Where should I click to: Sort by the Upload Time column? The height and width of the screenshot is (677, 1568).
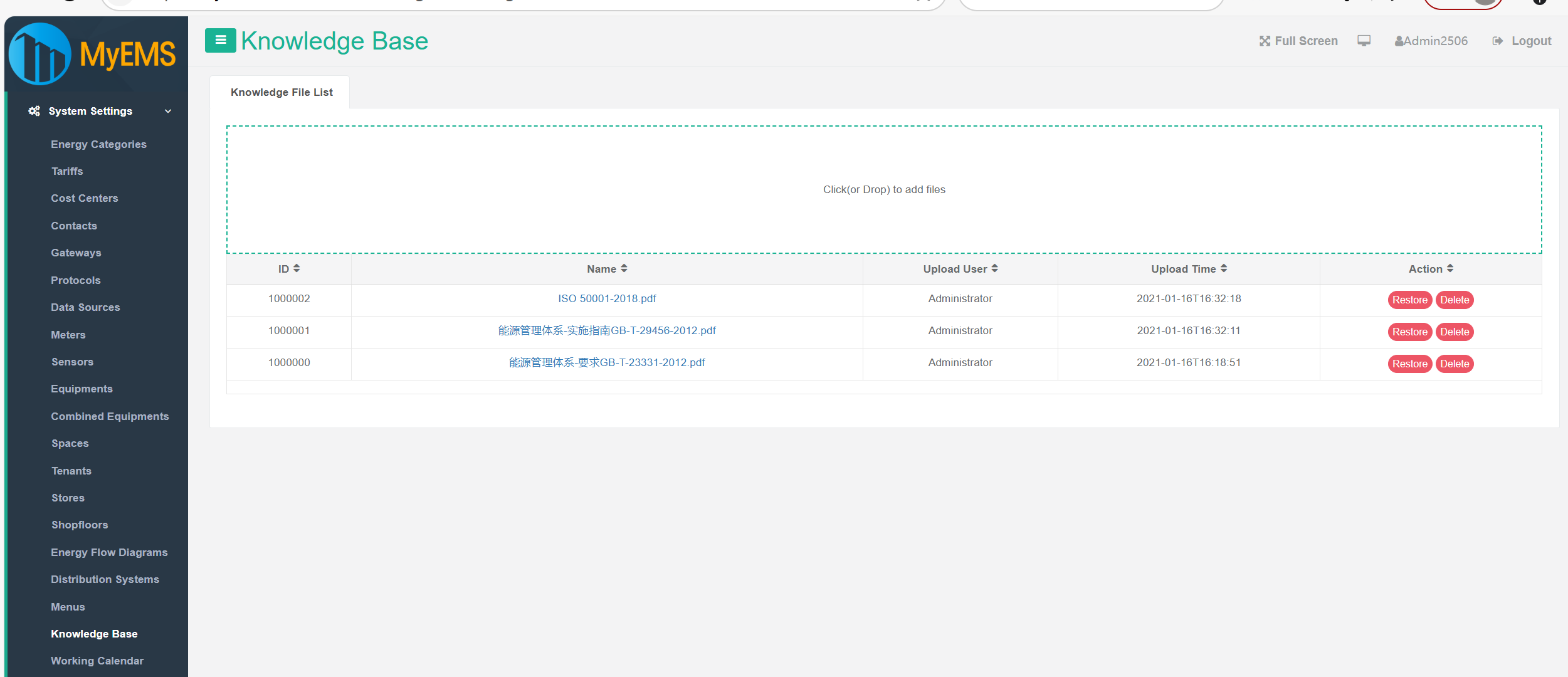tap(1224, 269)
